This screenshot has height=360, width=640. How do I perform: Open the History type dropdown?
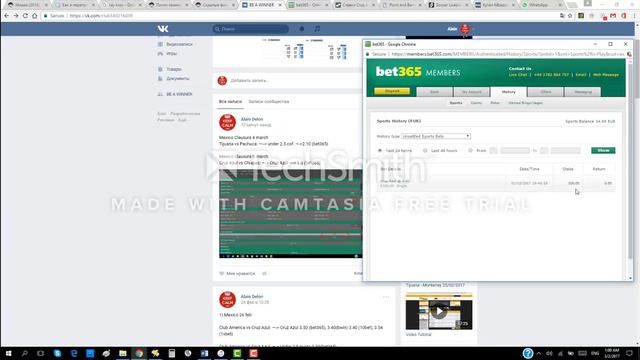click(x=436, y=136)
